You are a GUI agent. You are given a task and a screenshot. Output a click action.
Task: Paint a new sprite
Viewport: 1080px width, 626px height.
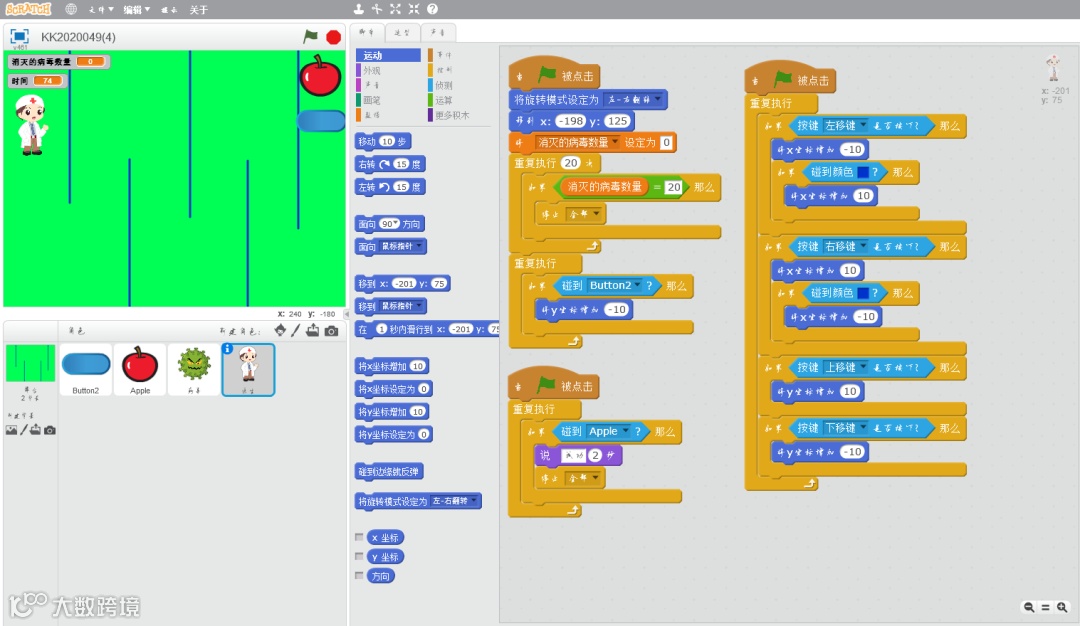point(295,331)
